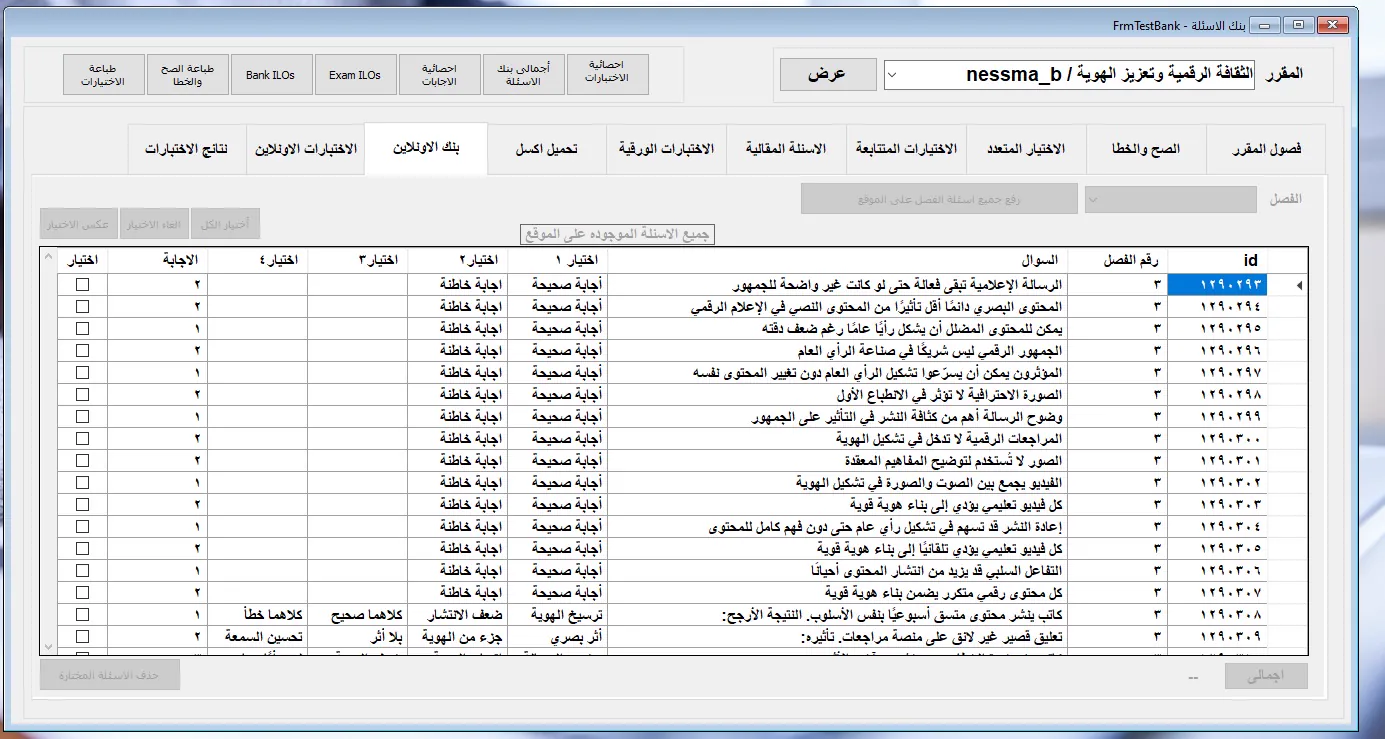
Task: Click the الغاء الاختيار button
Action: point(155,224)
